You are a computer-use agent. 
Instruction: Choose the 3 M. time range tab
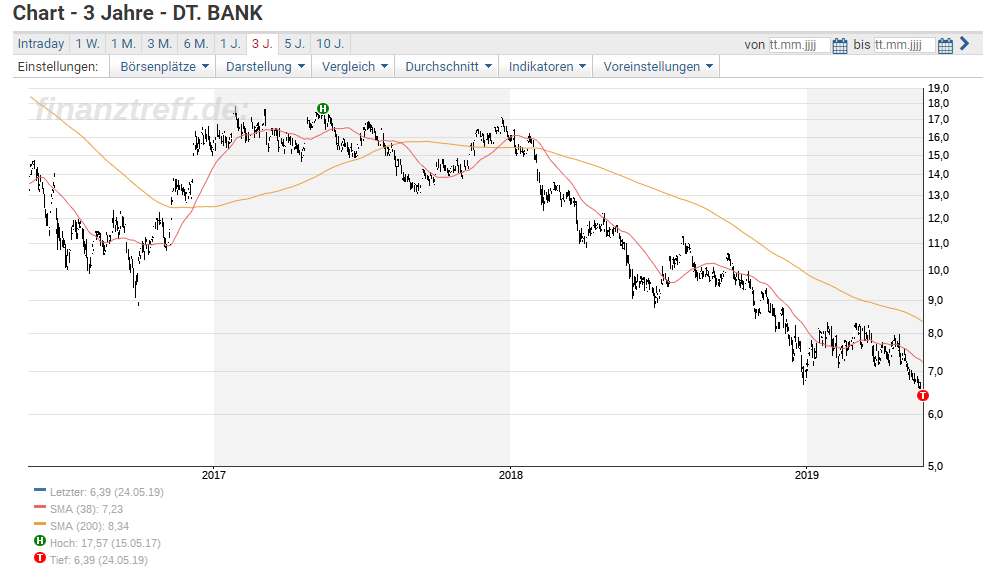point(160,44)
